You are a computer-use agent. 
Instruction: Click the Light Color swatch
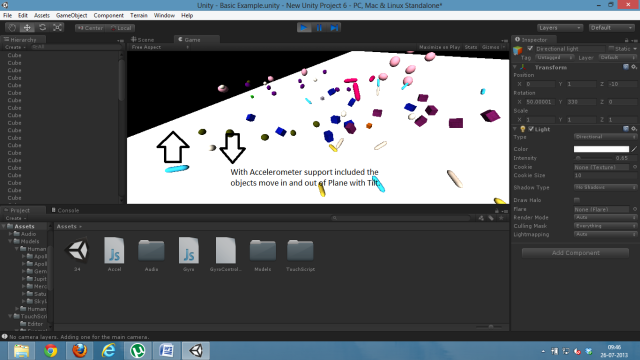click(601, 149)
